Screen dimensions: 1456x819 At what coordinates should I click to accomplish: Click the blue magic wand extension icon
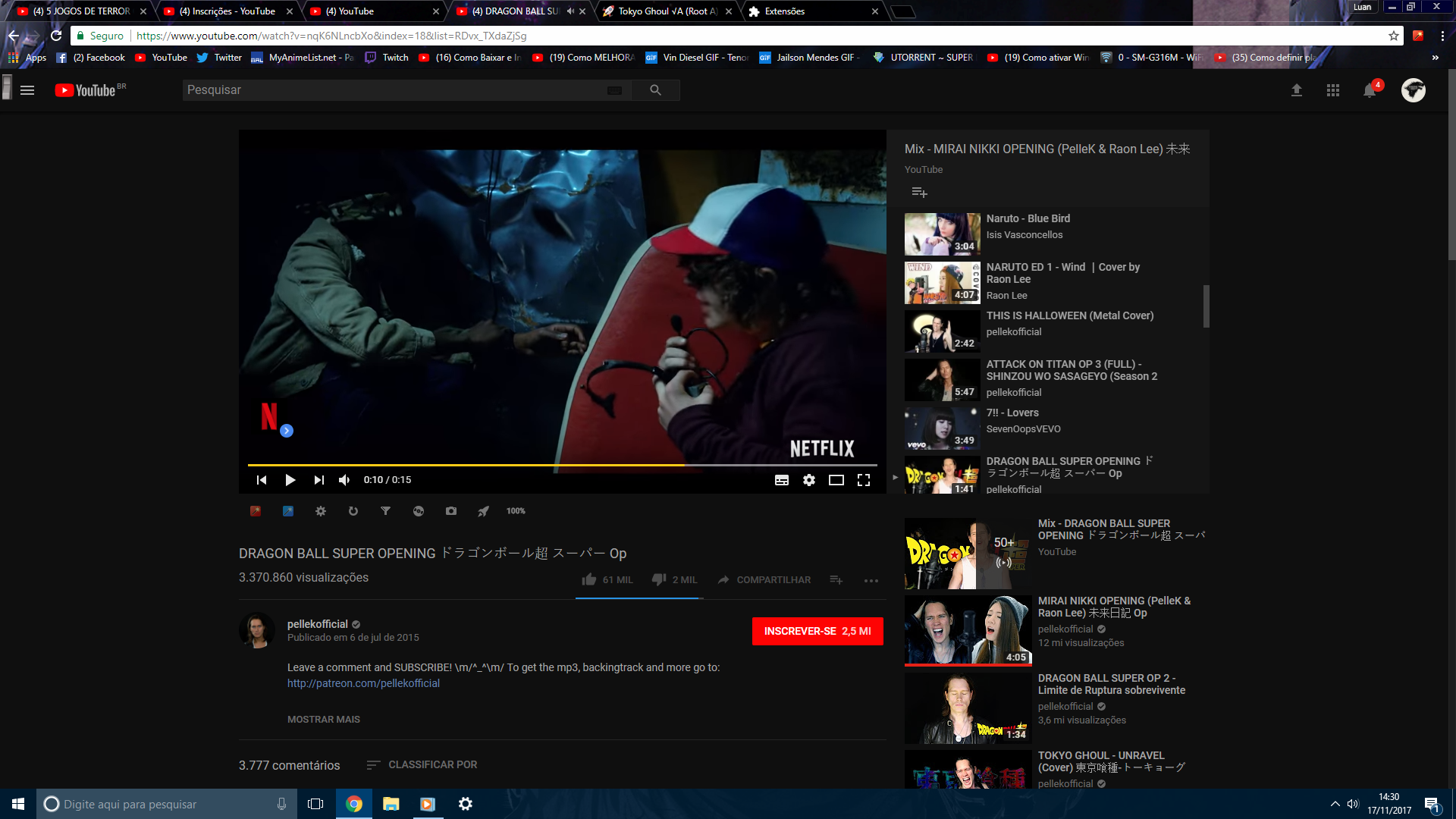[288, 511]
